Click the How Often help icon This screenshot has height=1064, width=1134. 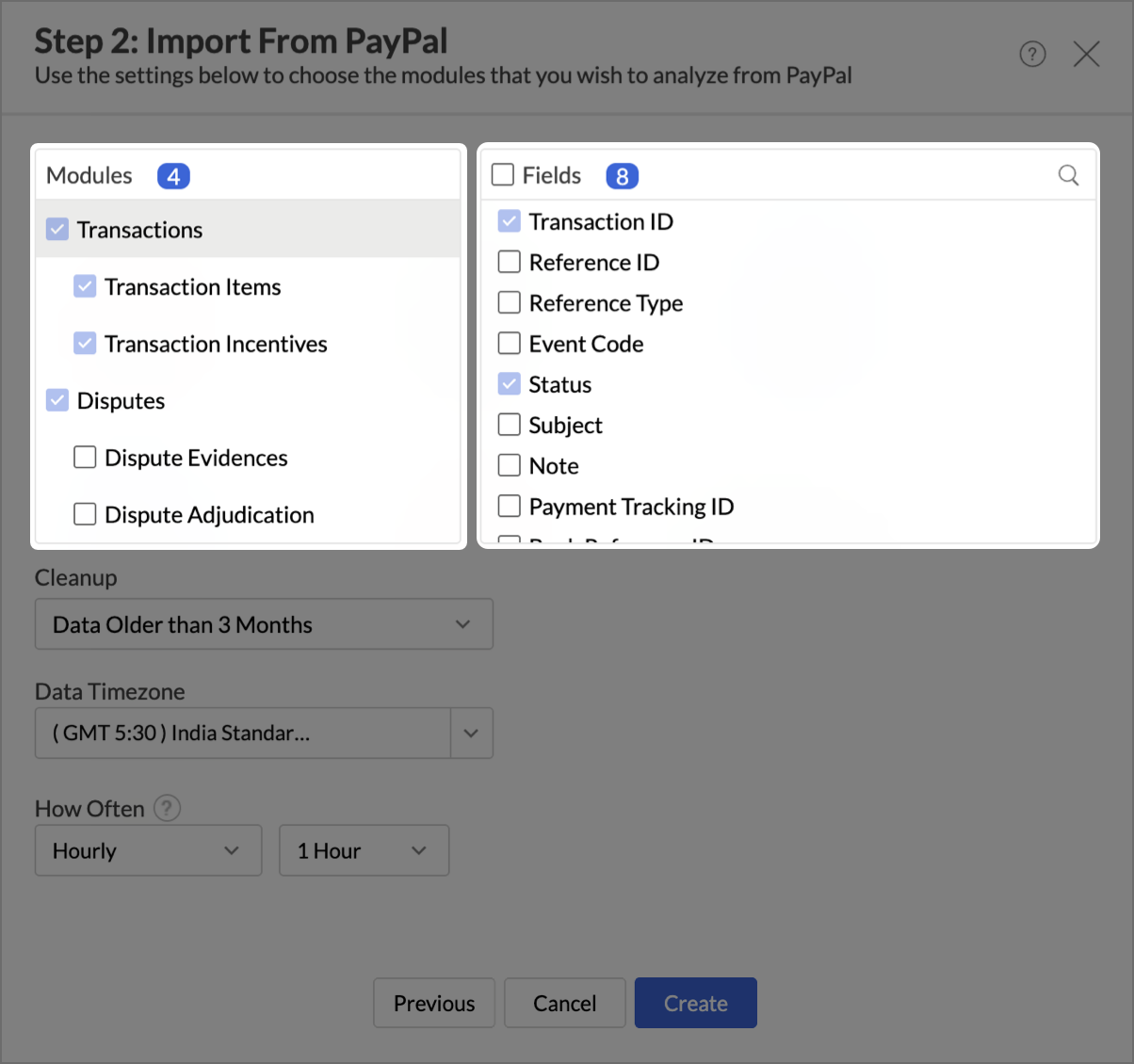click(x=167, y=809)
